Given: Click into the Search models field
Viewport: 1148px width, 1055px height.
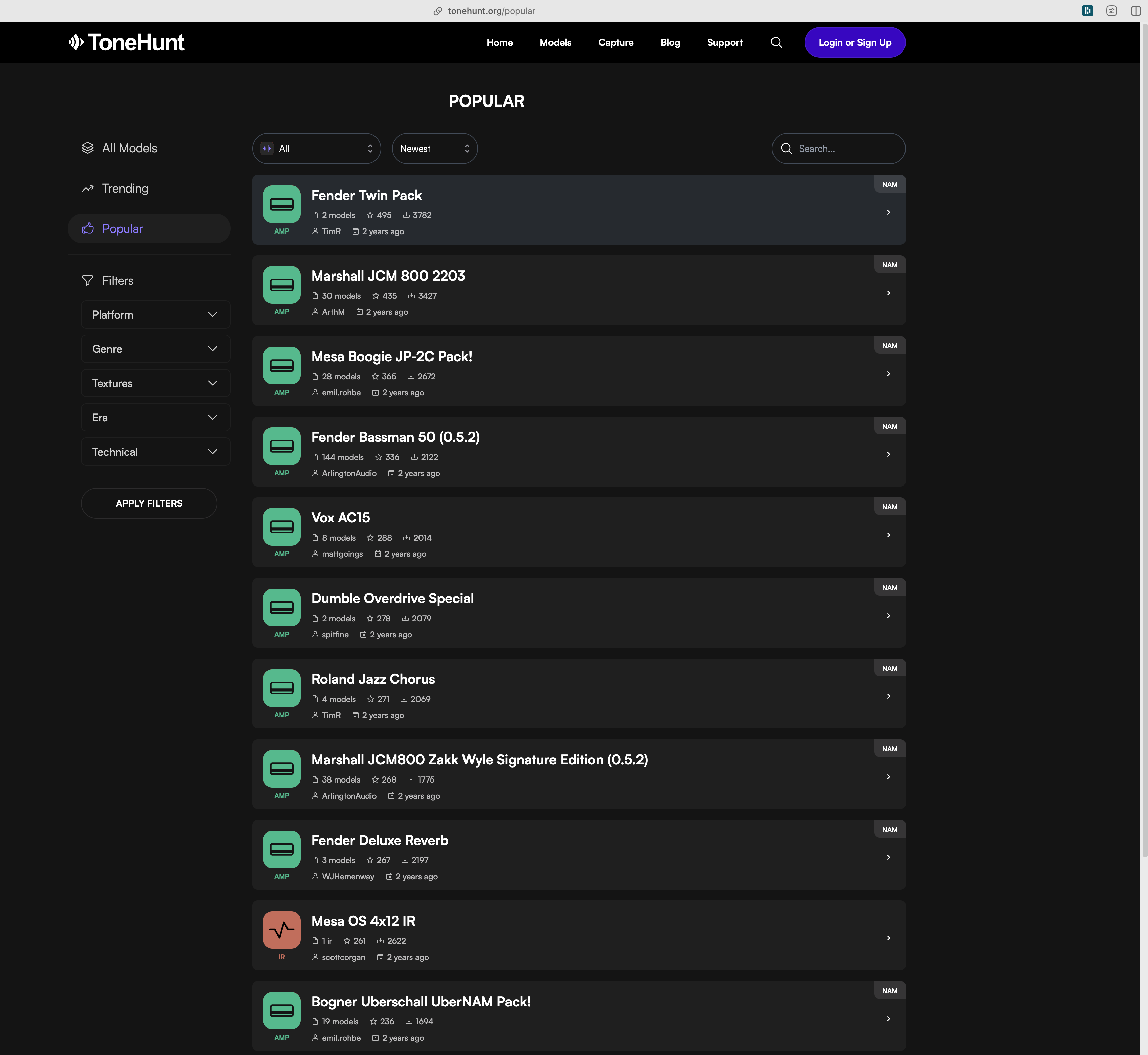Looking at the screenshot, I should click(847, 149).
